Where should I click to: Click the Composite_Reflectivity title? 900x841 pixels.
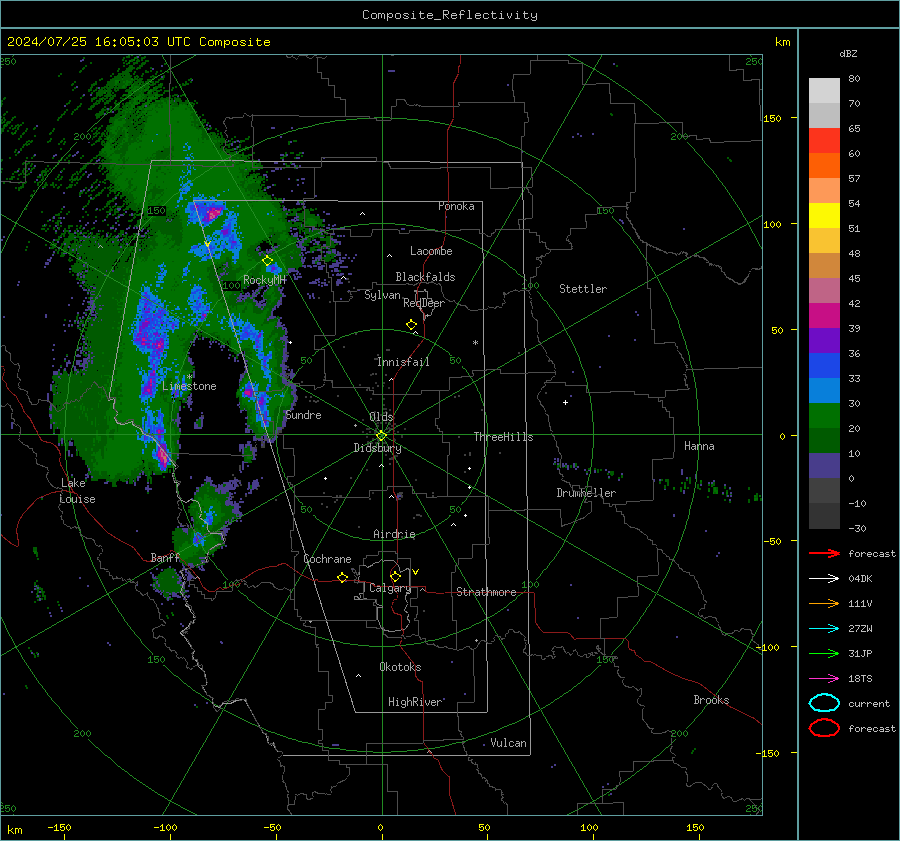pyautogui.click(x=449, y=15)
